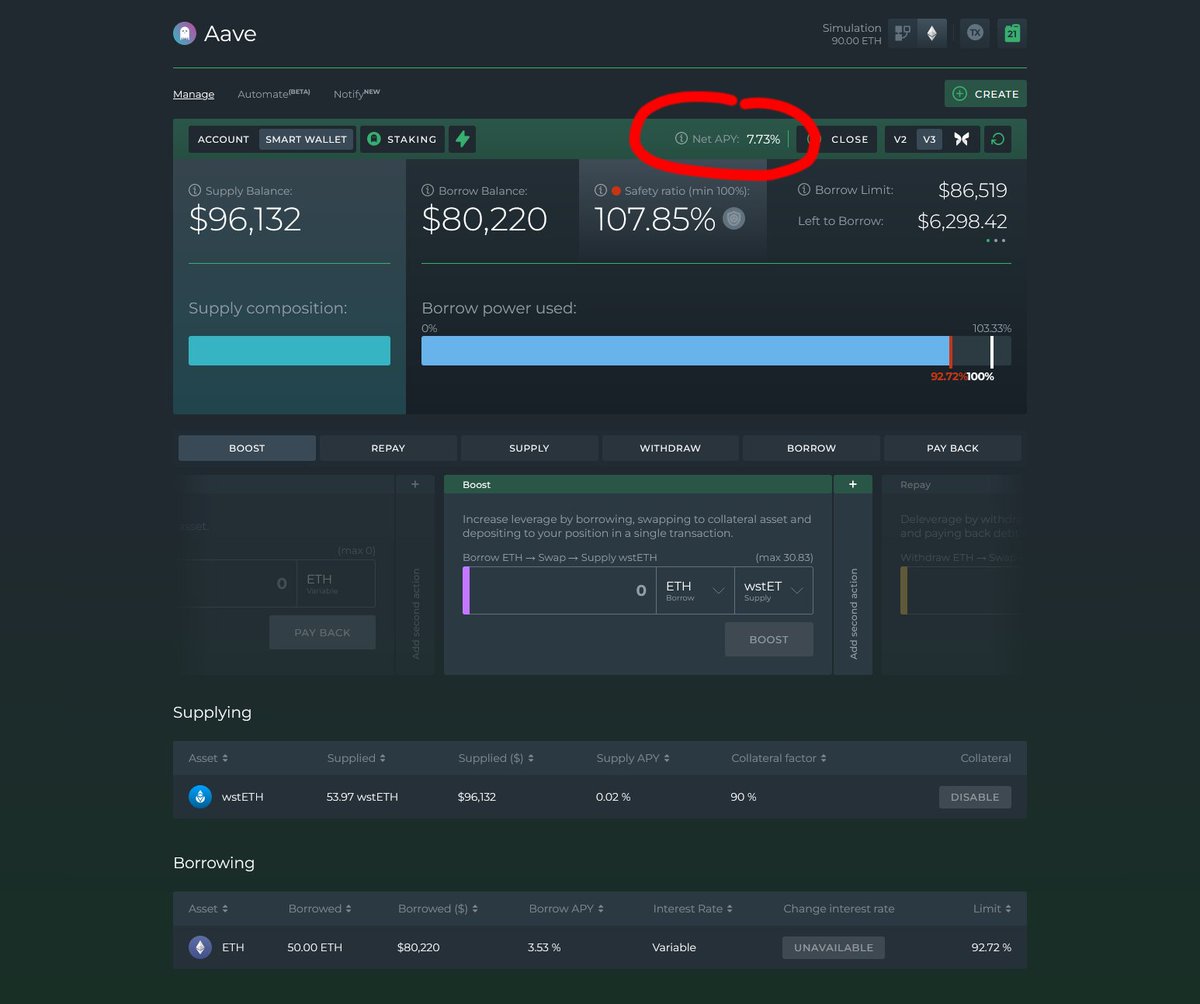Click the Net APY value 7.73%
Image resolution: width=1200 pixels, height=1004 pixels.
[x=763, y=139]
